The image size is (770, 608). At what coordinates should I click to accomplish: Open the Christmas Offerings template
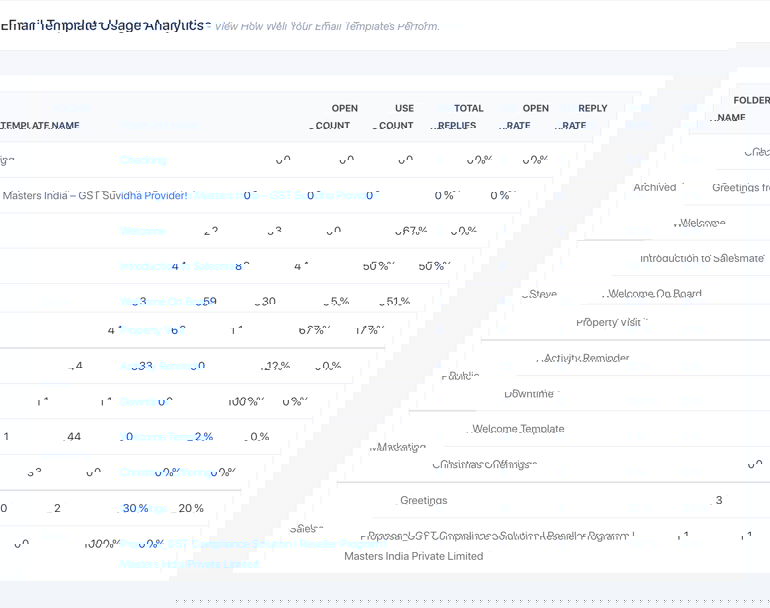pyautogui.click(x=485, y=464)
